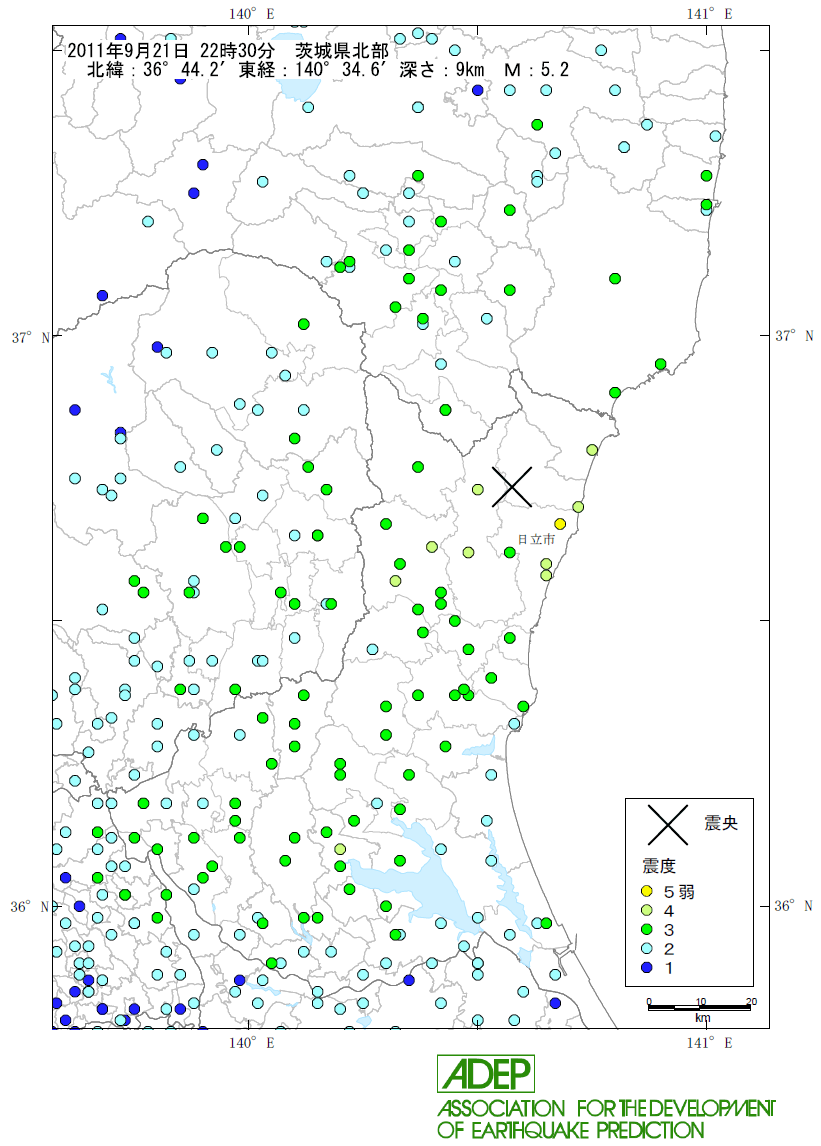Click the right 36° N axis label
Viewport: 821px width, 1146px height.
click(x=794, y=906)
